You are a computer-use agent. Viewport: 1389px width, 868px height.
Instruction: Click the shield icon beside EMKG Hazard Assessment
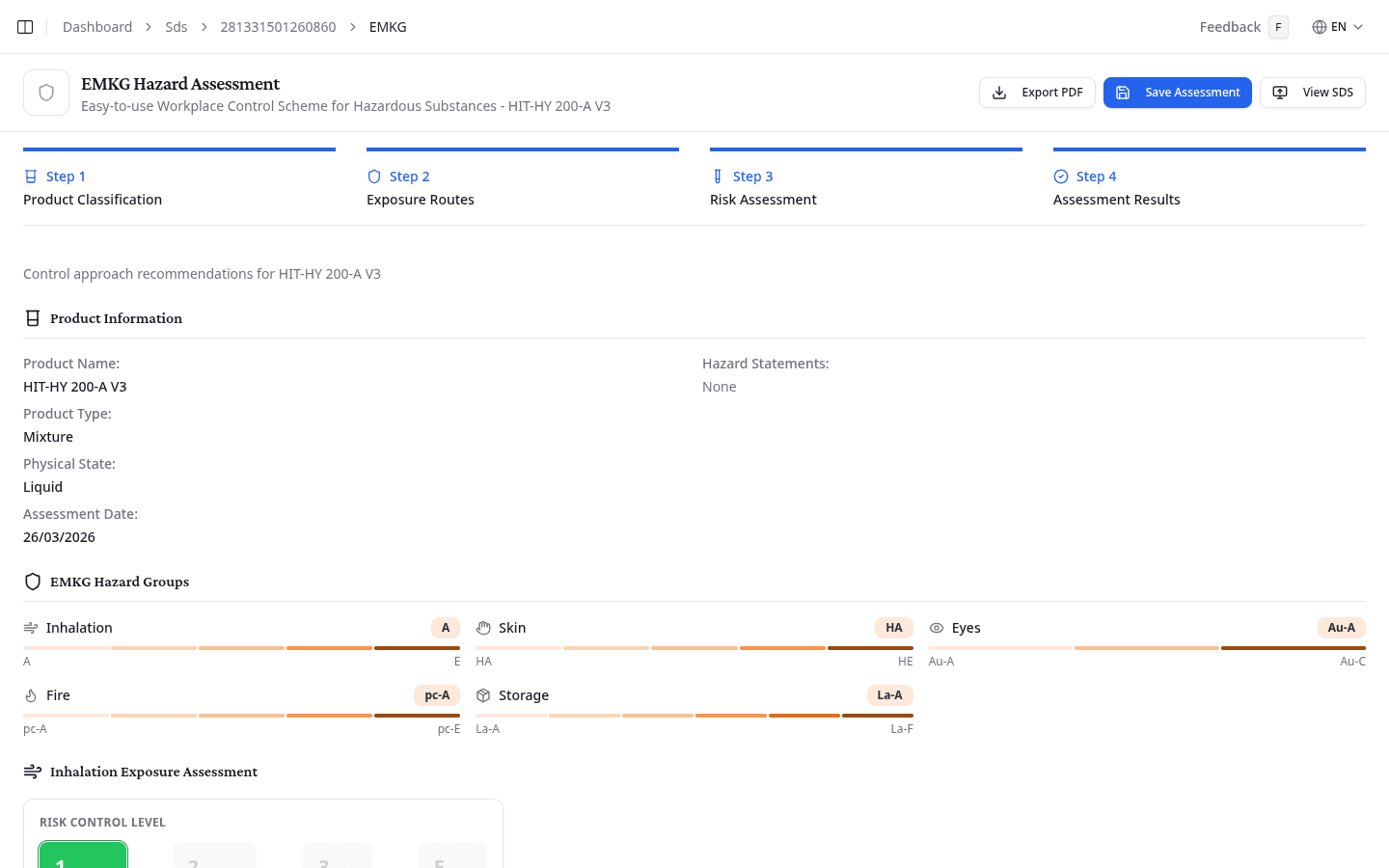tap(46, 93)
